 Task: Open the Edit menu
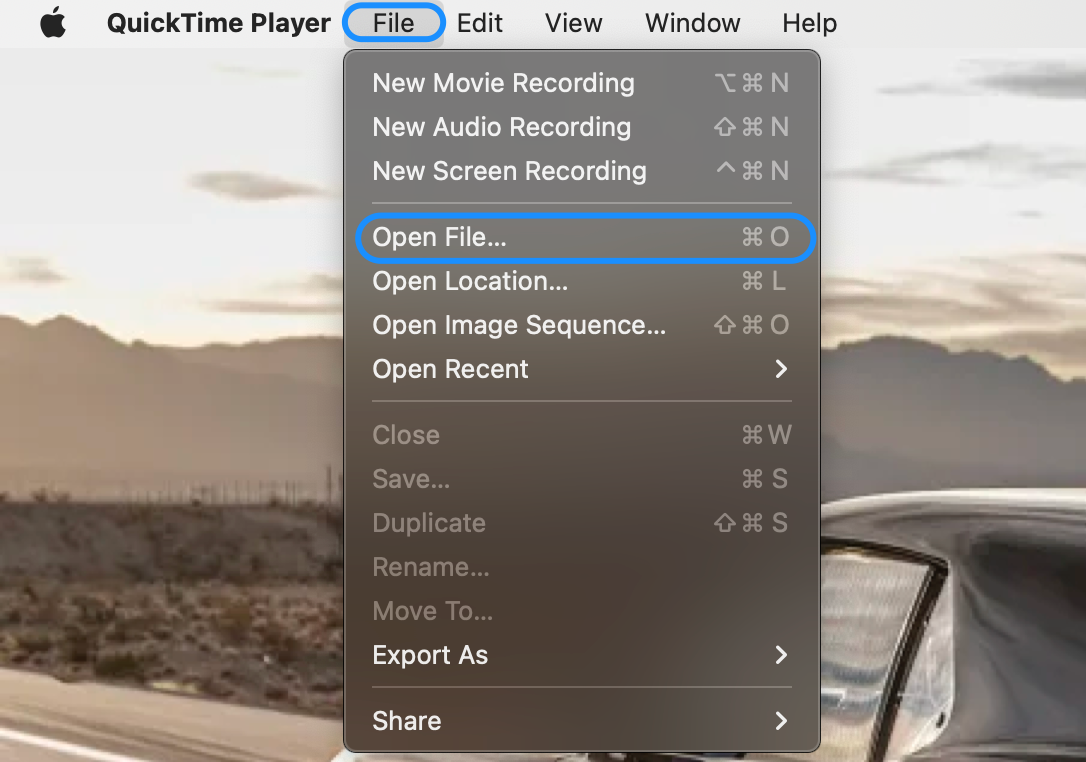(479, 22)
